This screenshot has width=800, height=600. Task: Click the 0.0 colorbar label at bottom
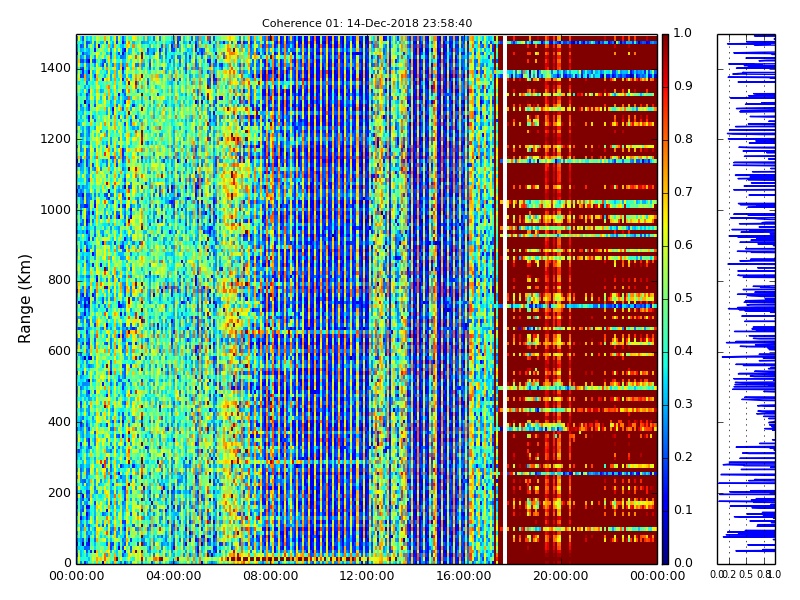tap(683, 563)
